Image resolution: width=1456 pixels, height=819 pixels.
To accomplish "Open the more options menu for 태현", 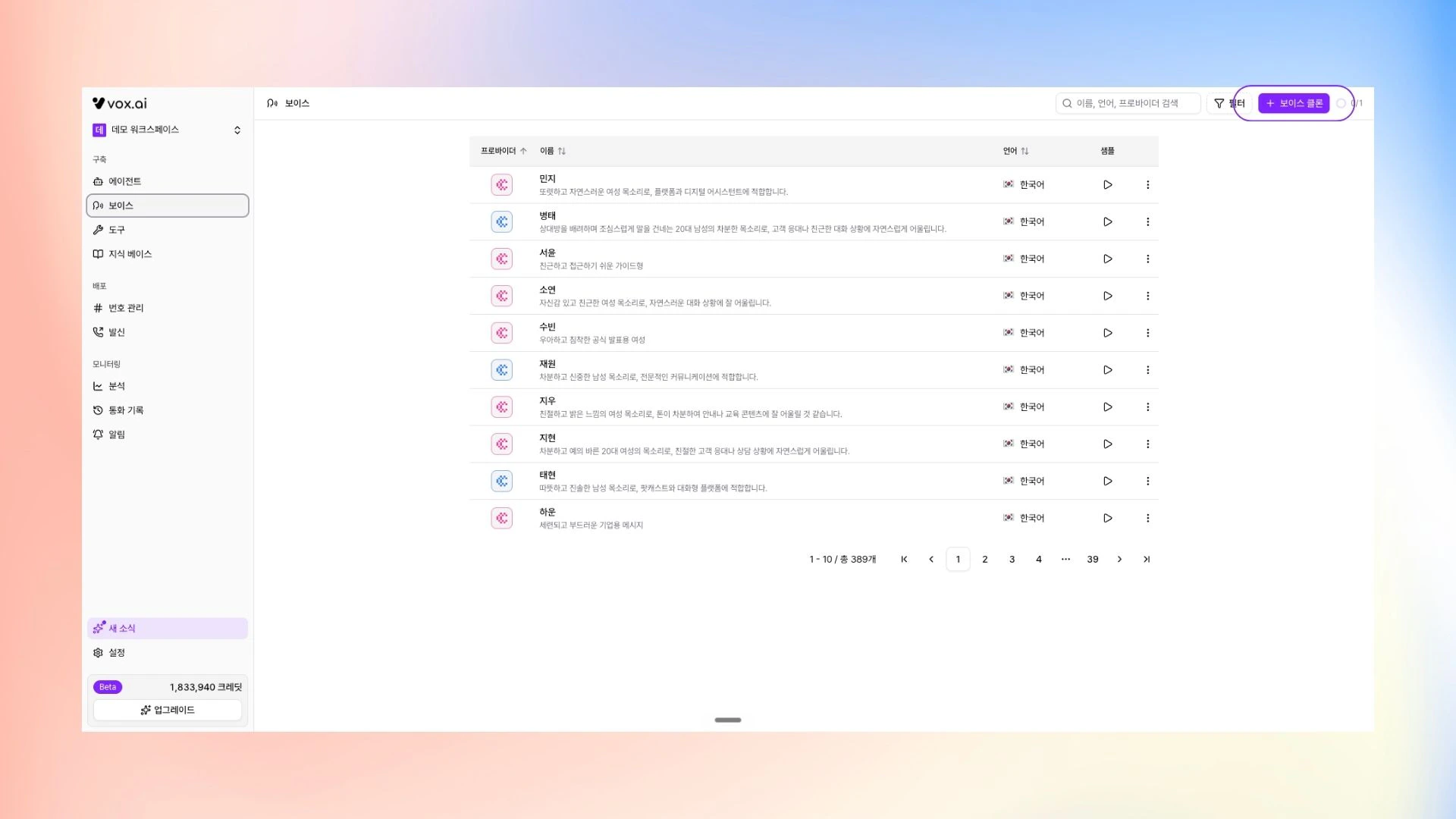I will tap(1147, 482).
